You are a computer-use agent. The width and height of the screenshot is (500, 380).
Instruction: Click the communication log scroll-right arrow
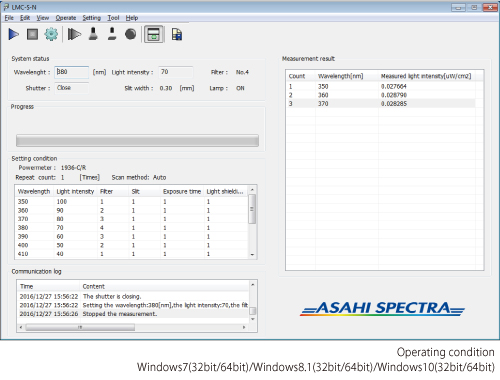(x=244, y=327)
